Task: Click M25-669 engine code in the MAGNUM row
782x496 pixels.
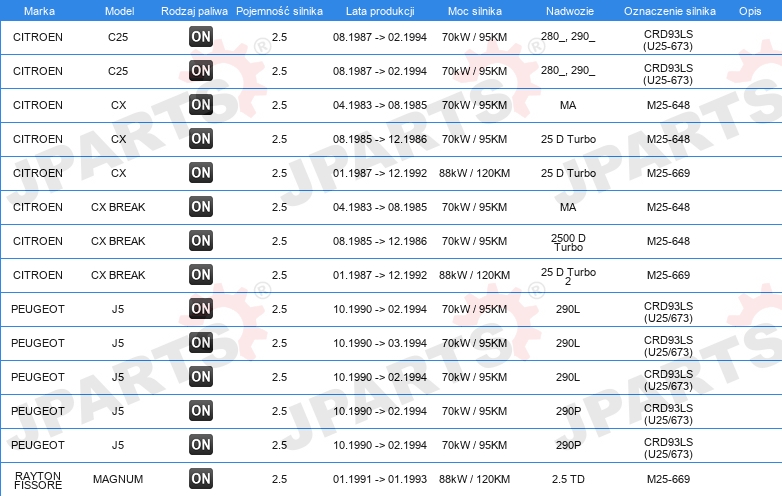Action: tap(668, 479)
